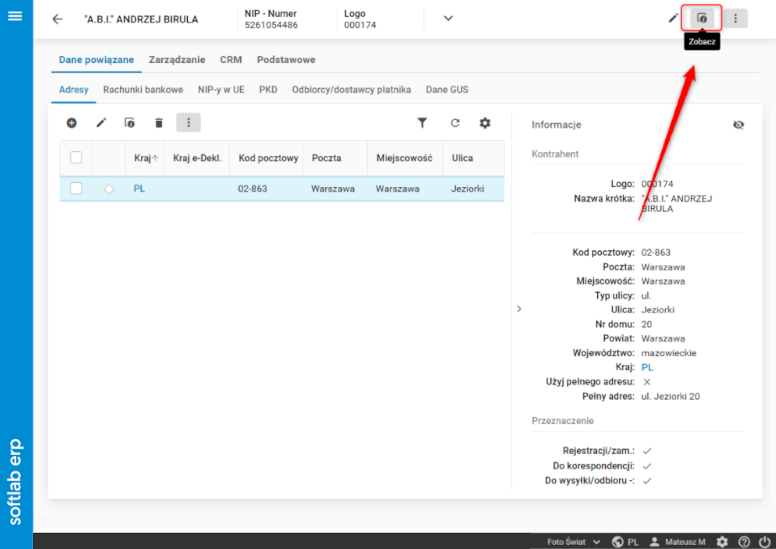Switch to Dane powiązane tab
This screenshot has height=549, width=776.
(x=97, y=60)
